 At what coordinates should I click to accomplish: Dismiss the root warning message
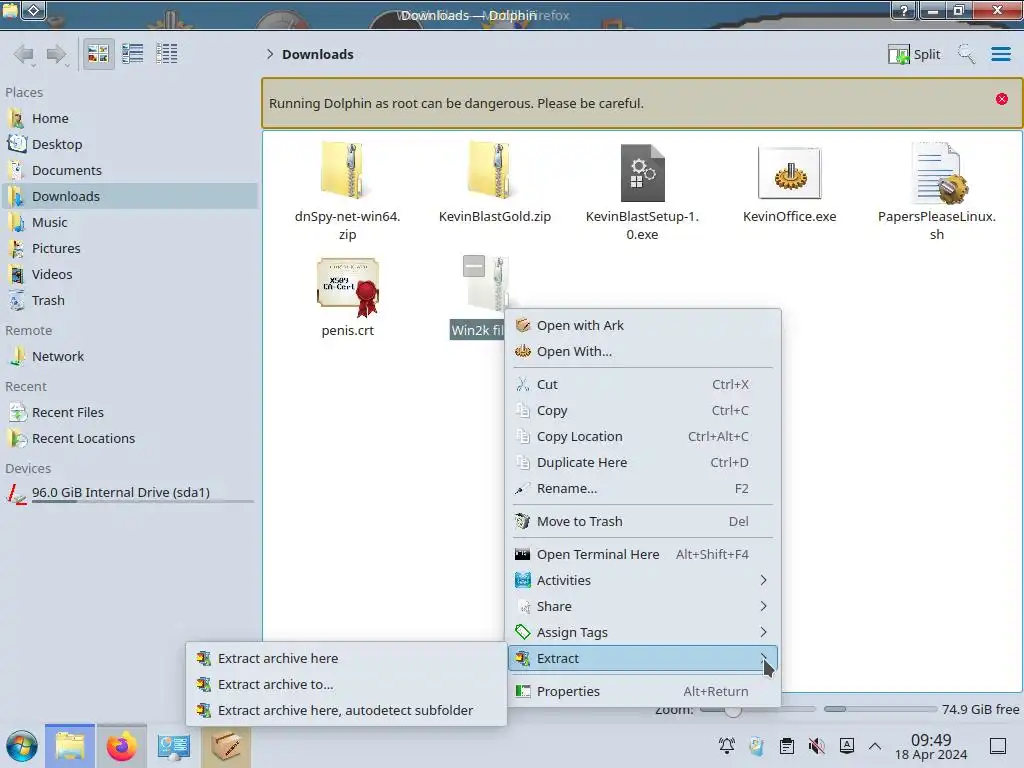pos(1002,99)
